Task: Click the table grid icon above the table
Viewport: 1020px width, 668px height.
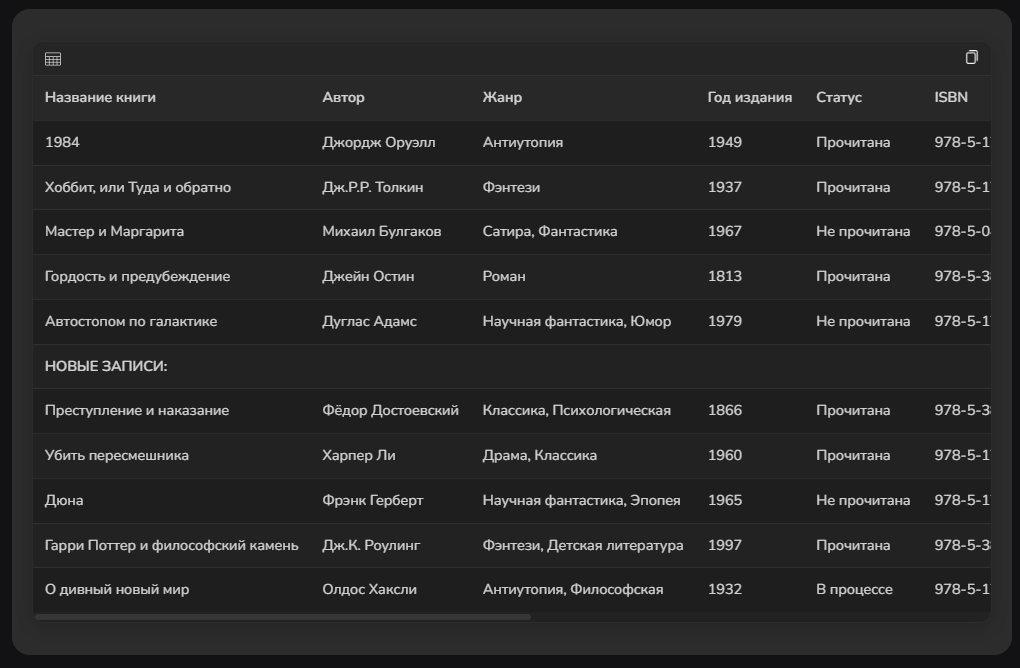Action: 53,59
